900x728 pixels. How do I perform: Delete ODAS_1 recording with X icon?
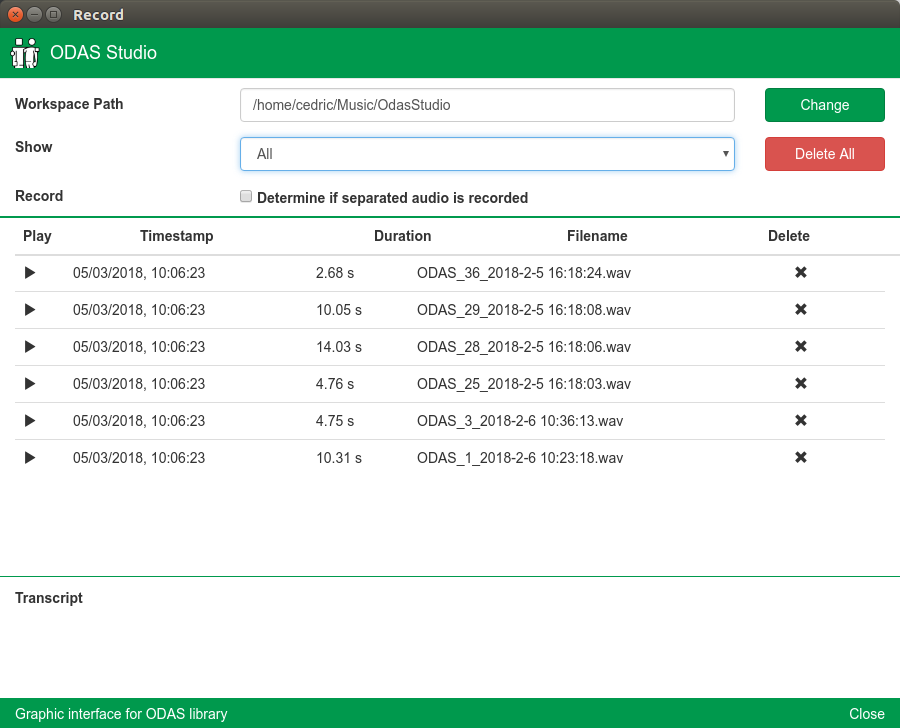[801, 457]
